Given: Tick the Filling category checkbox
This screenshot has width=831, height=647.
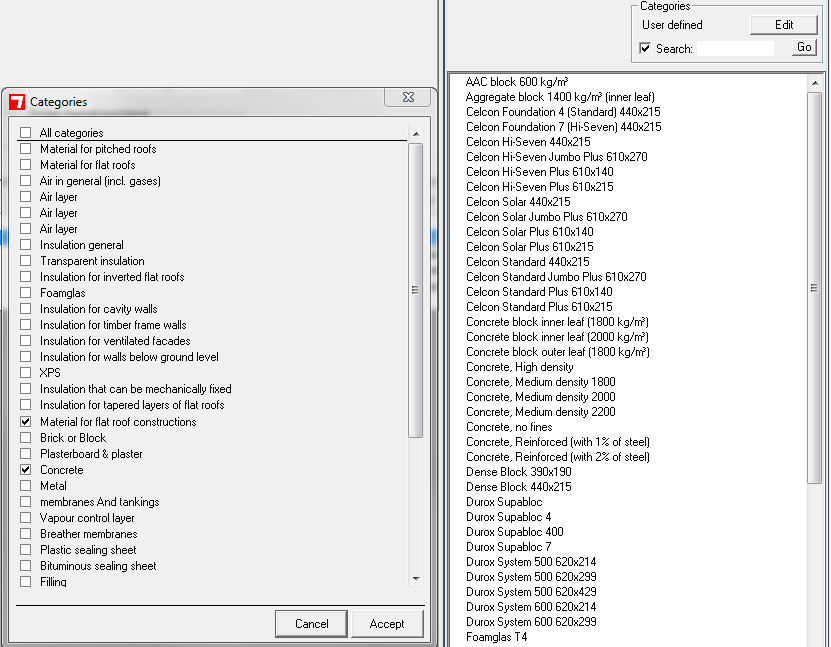Looking at the screenshot, I should coord(25,581).
